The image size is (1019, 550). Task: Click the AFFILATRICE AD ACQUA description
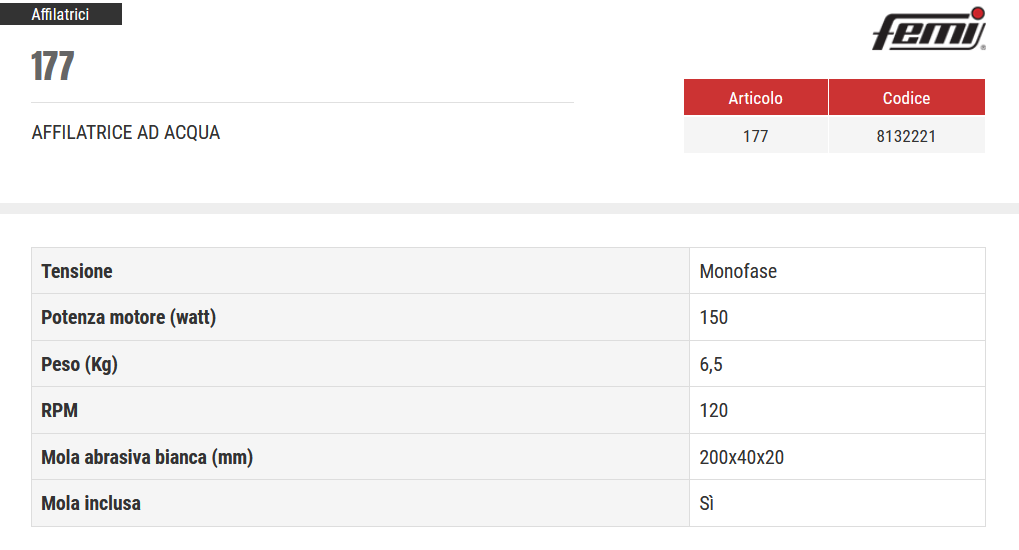126,133
